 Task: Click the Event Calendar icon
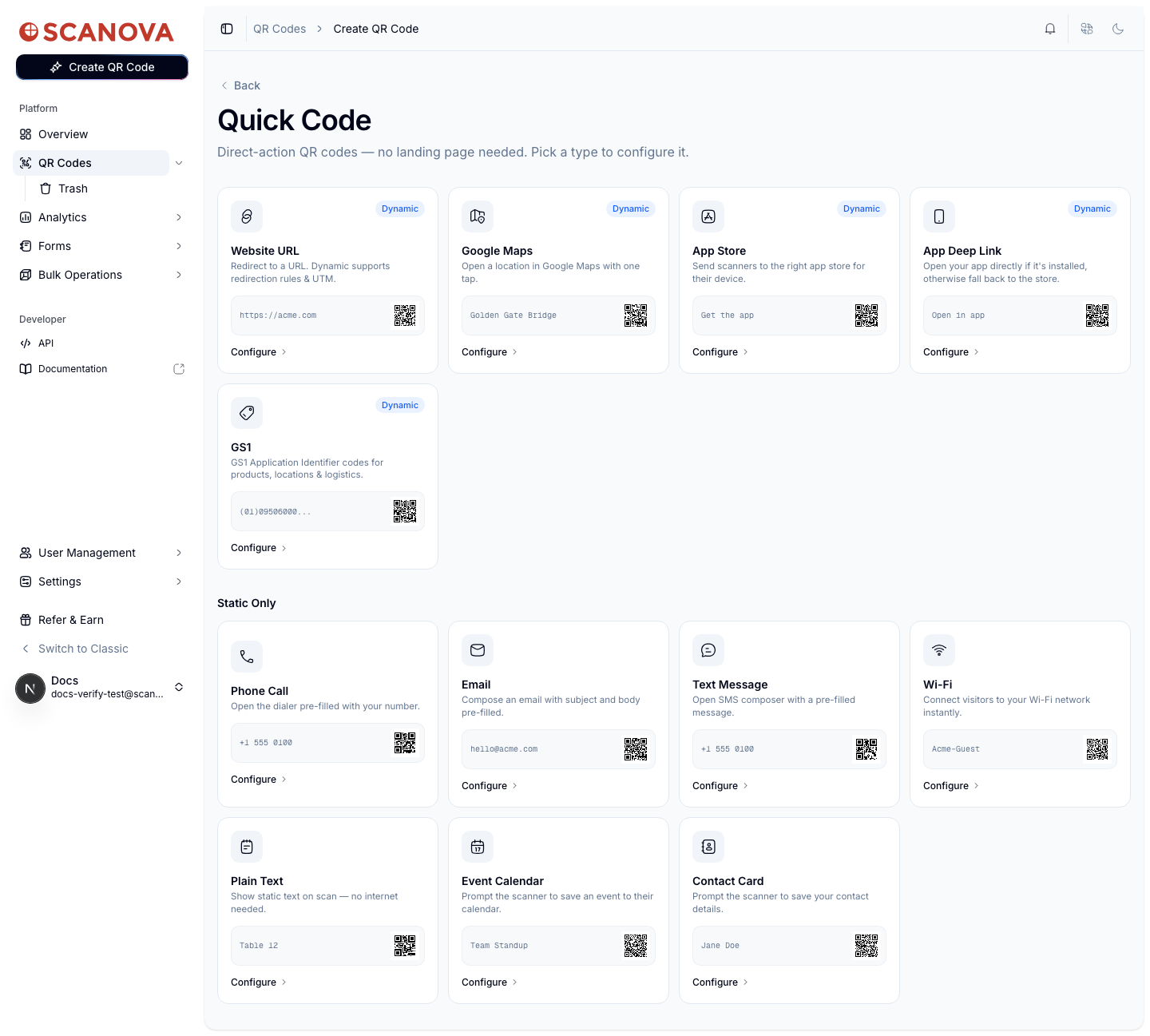point(478,847)
